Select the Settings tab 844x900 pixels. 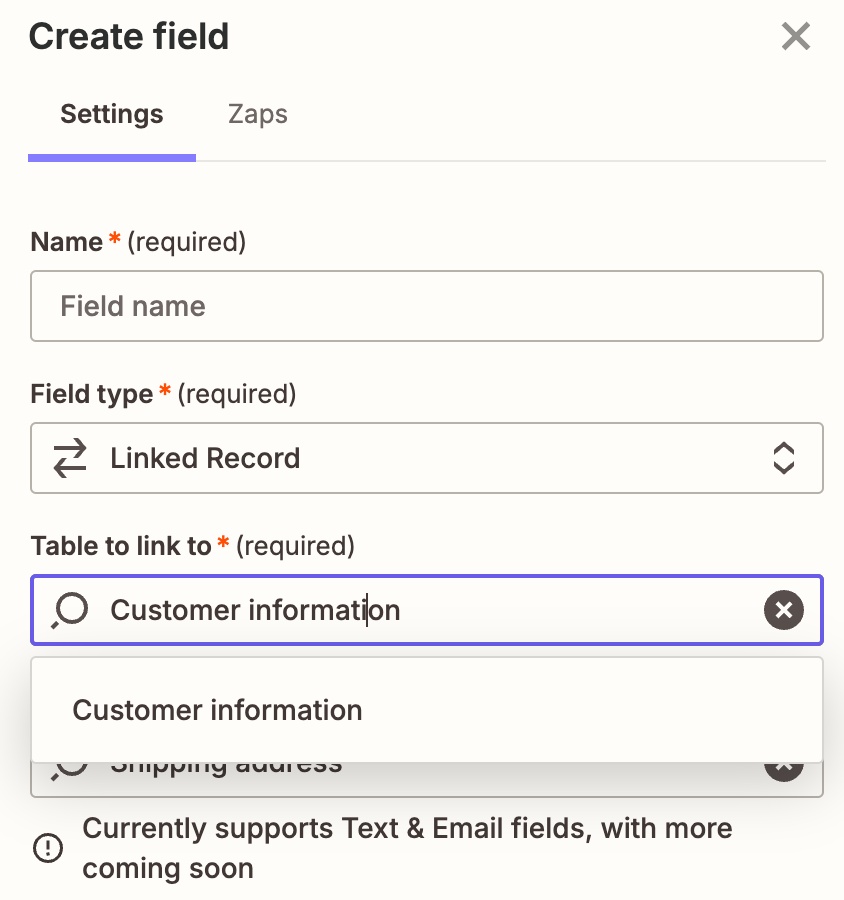[x=112, y=114]
